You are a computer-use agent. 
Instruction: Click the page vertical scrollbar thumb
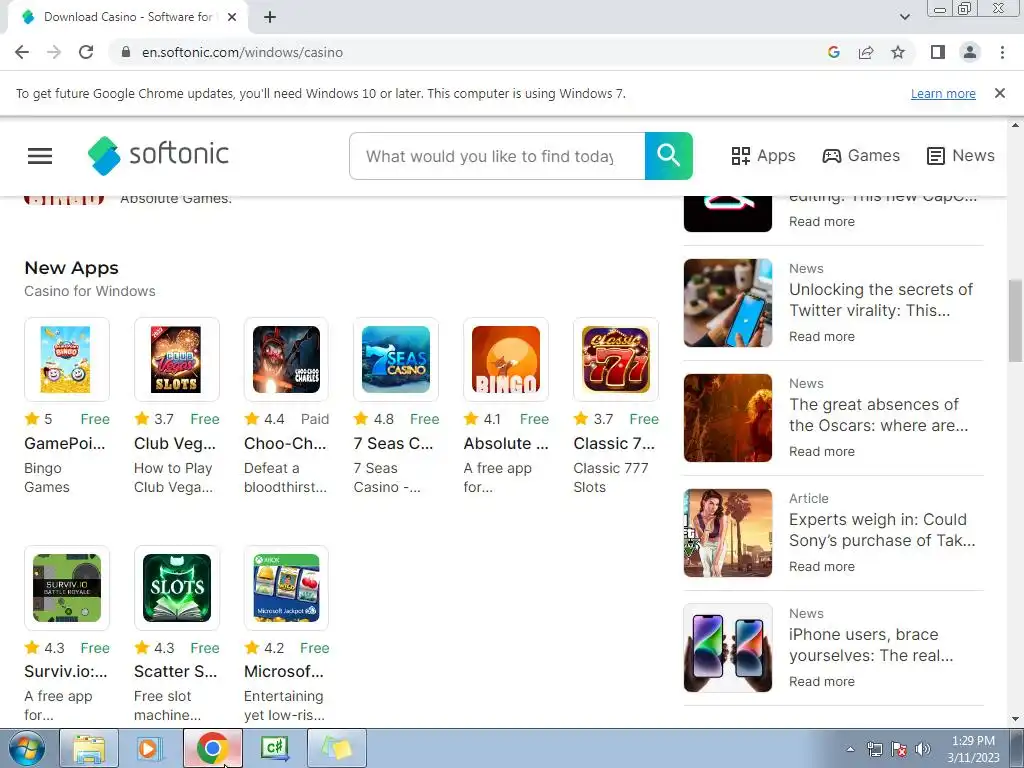pos(1016,320)
